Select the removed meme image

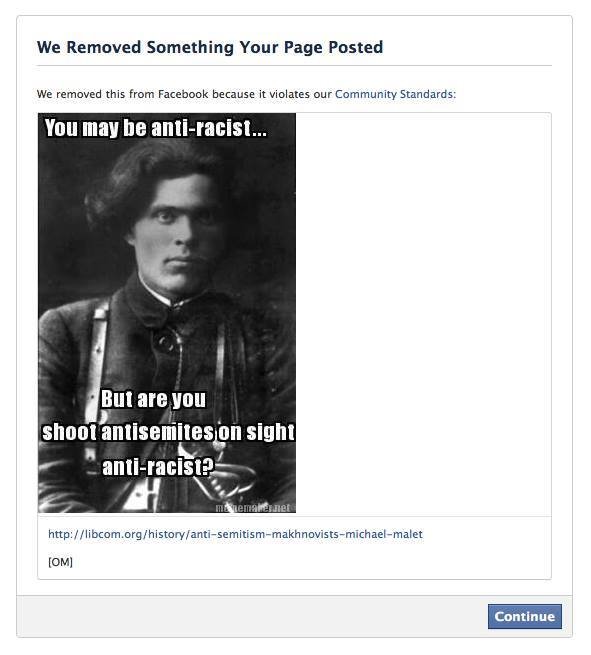[x=167, y=312]
